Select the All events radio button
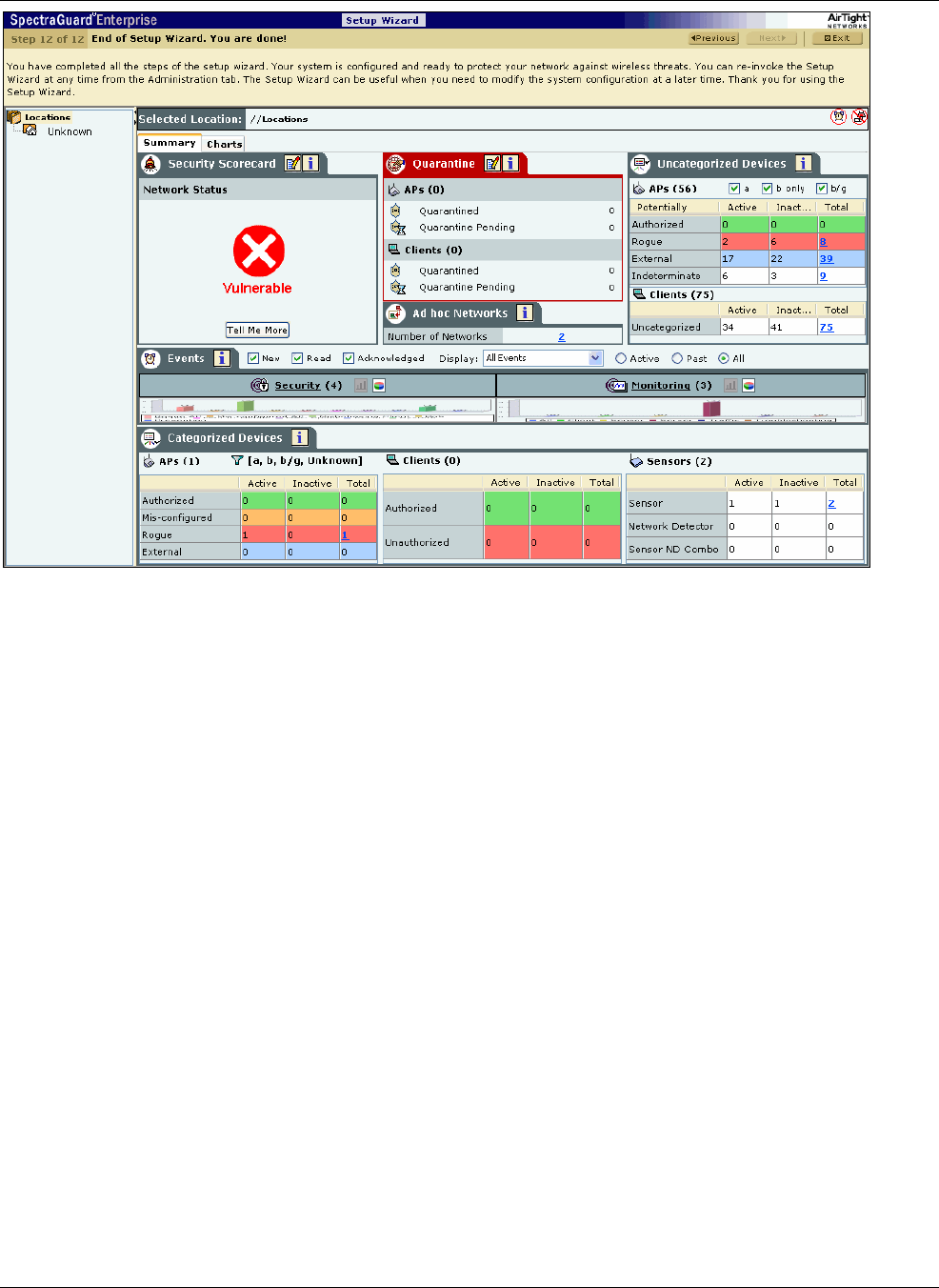The width and height of the screenshot is (939, 1288). coord(724,358)
